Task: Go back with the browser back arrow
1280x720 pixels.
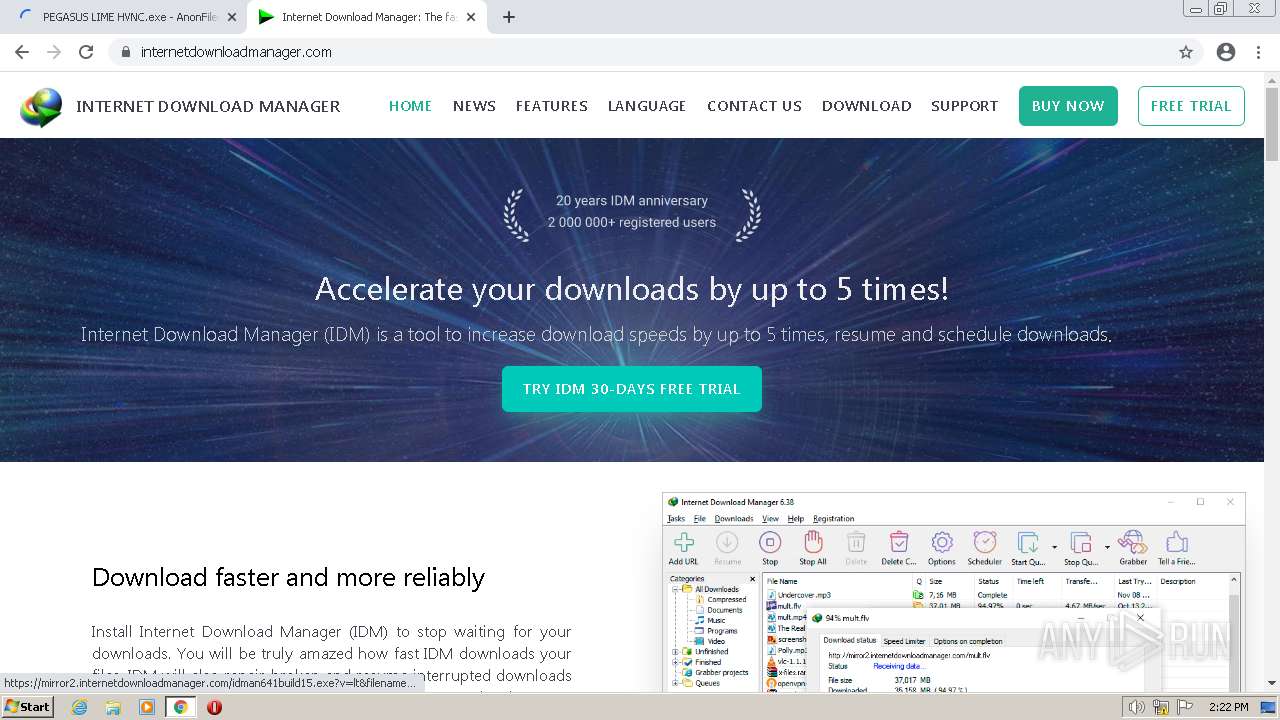Action: coord(22,52)
